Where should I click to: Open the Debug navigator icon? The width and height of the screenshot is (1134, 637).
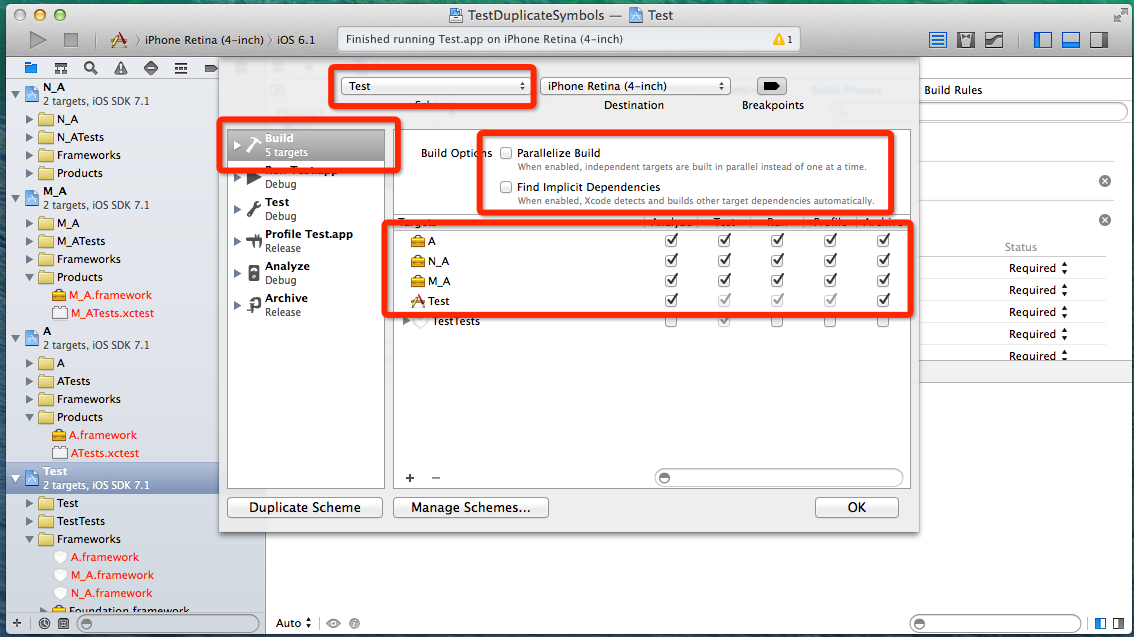pos(181,68)
